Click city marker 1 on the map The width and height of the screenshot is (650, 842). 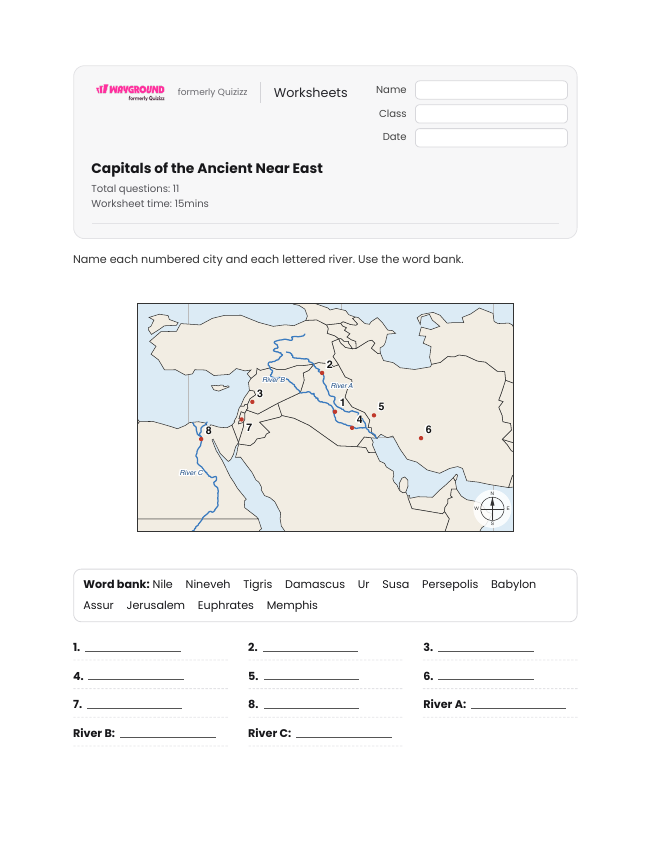click(x=335, y=412)
